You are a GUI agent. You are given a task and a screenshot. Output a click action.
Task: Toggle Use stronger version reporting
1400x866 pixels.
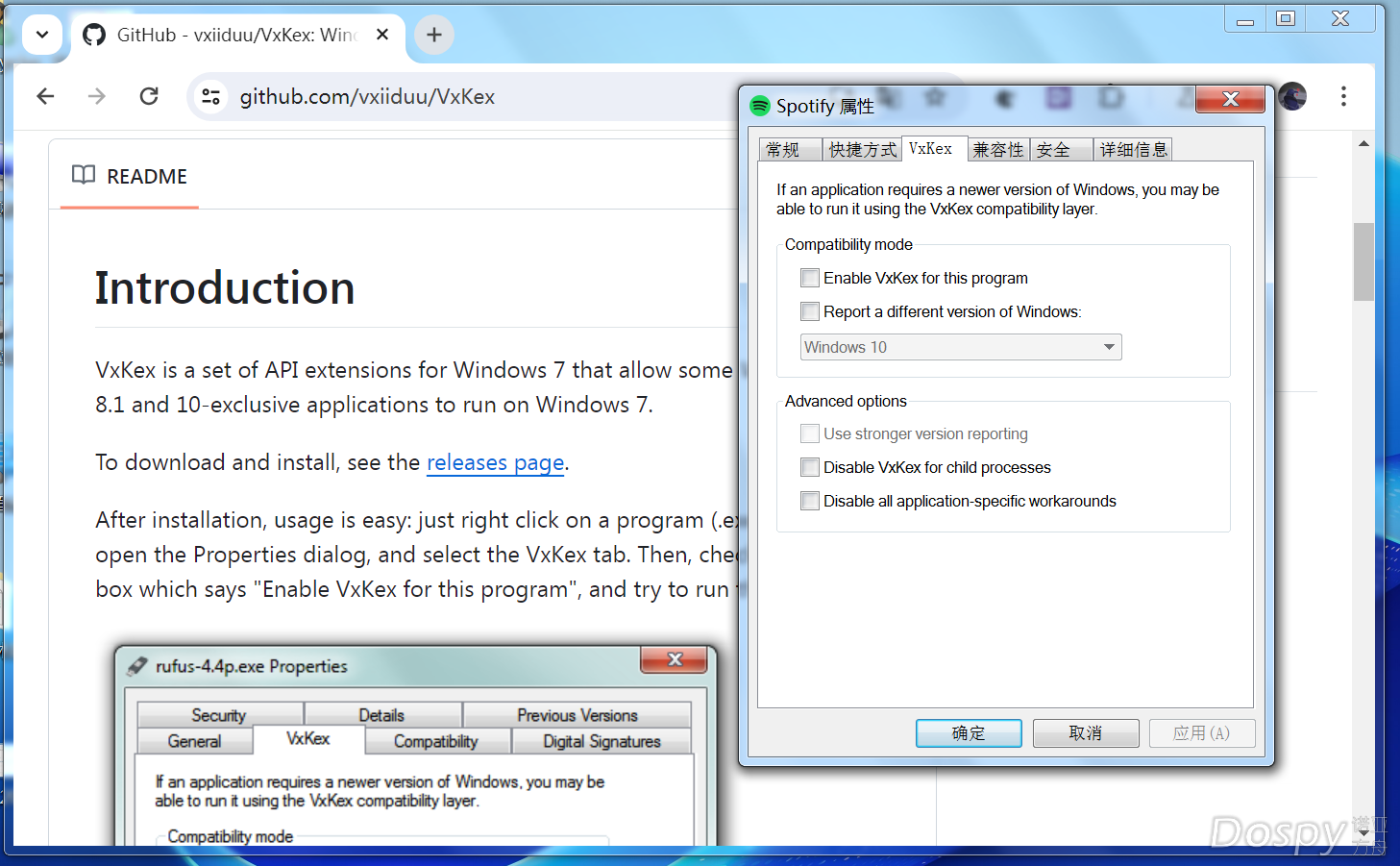click(810, 433)
